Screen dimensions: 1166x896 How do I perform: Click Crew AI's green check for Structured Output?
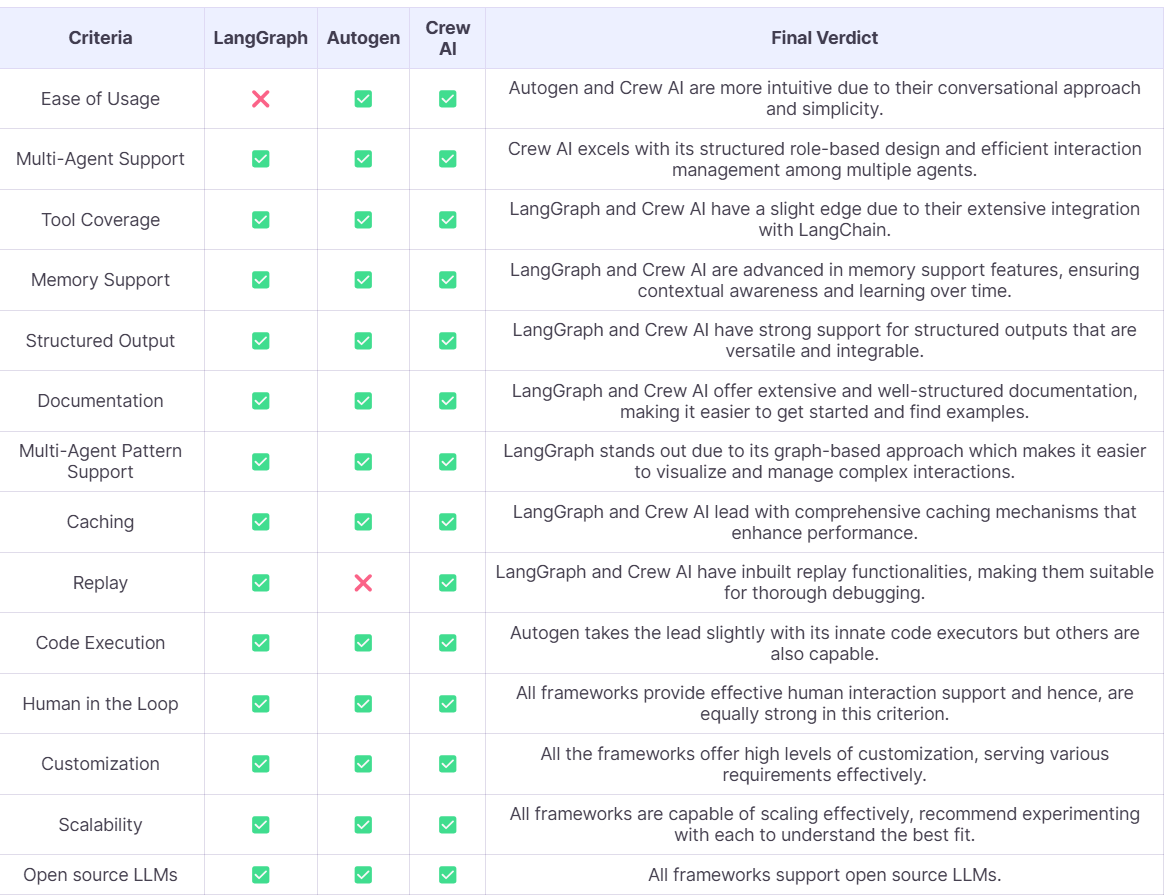pyautogui.click(x=448, y=341)
